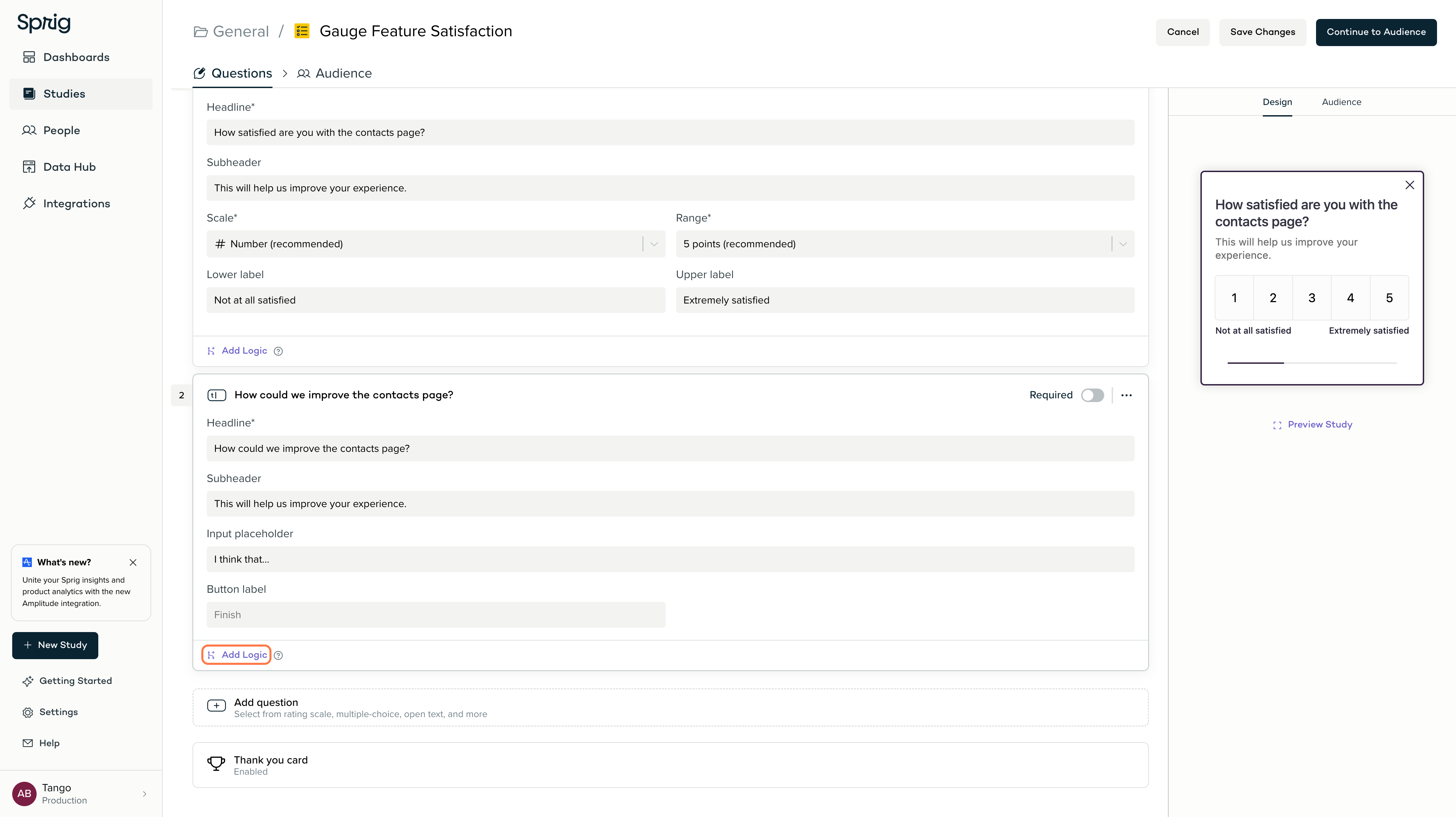Edit question 2 Subheader field
Image resolution: width=1456 pixels, height=817 pixels.
pos(670,503)
